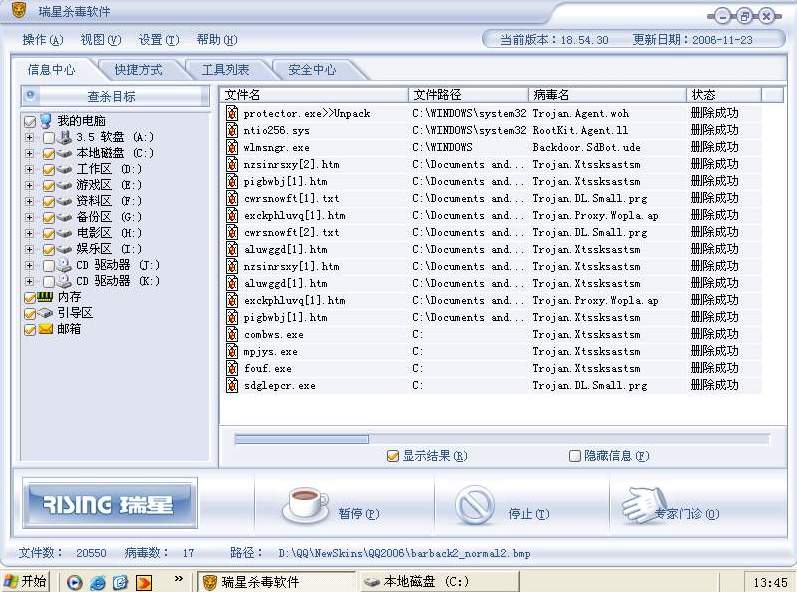Viewport: 797px width, 592px height.
Task: Click the memory (内存) chip icon
Action: coord(45,296)
